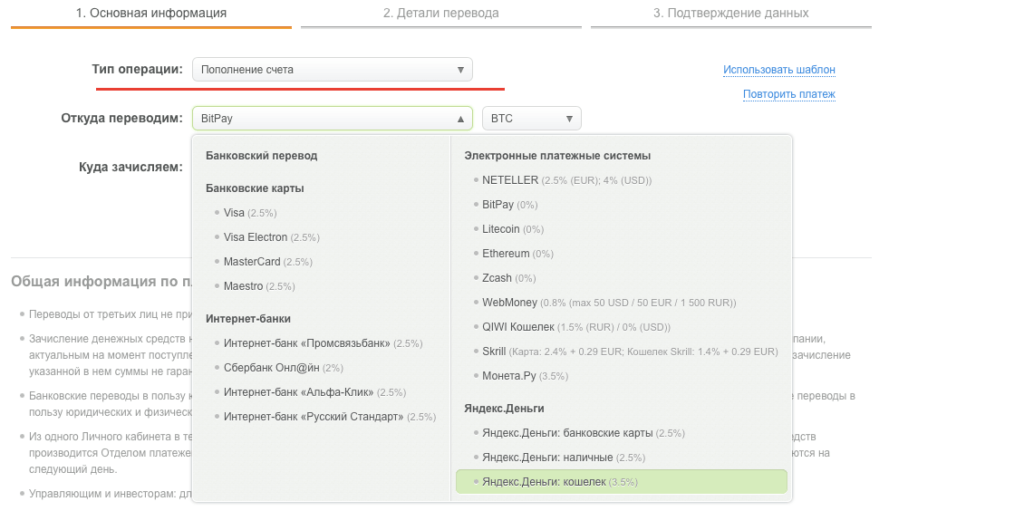Pick WebMoney payment system
This screenshot has height=511, width=1024.
click(509, 302)
